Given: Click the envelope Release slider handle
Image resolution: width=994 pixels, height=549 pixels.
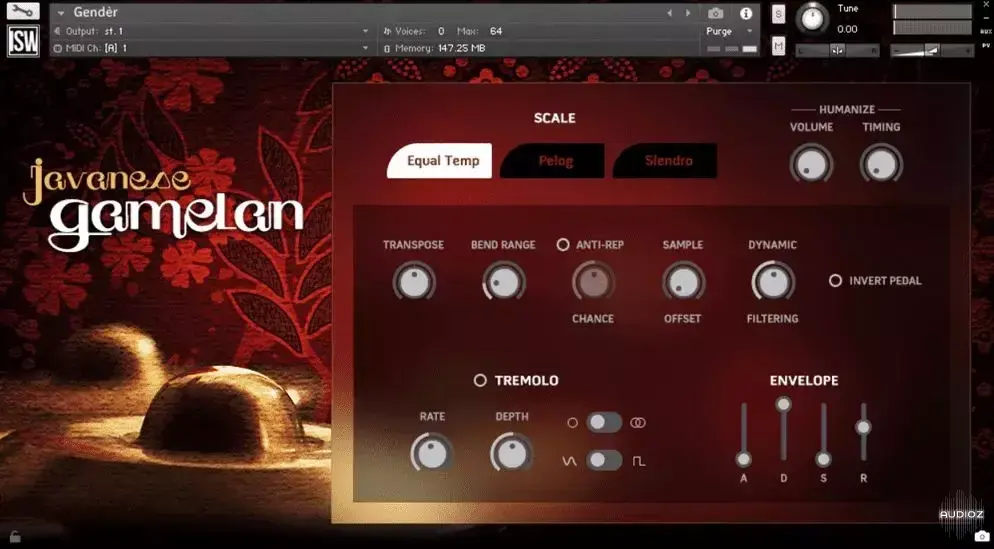Looking at the screenshot, I should [x=863, y=427].
